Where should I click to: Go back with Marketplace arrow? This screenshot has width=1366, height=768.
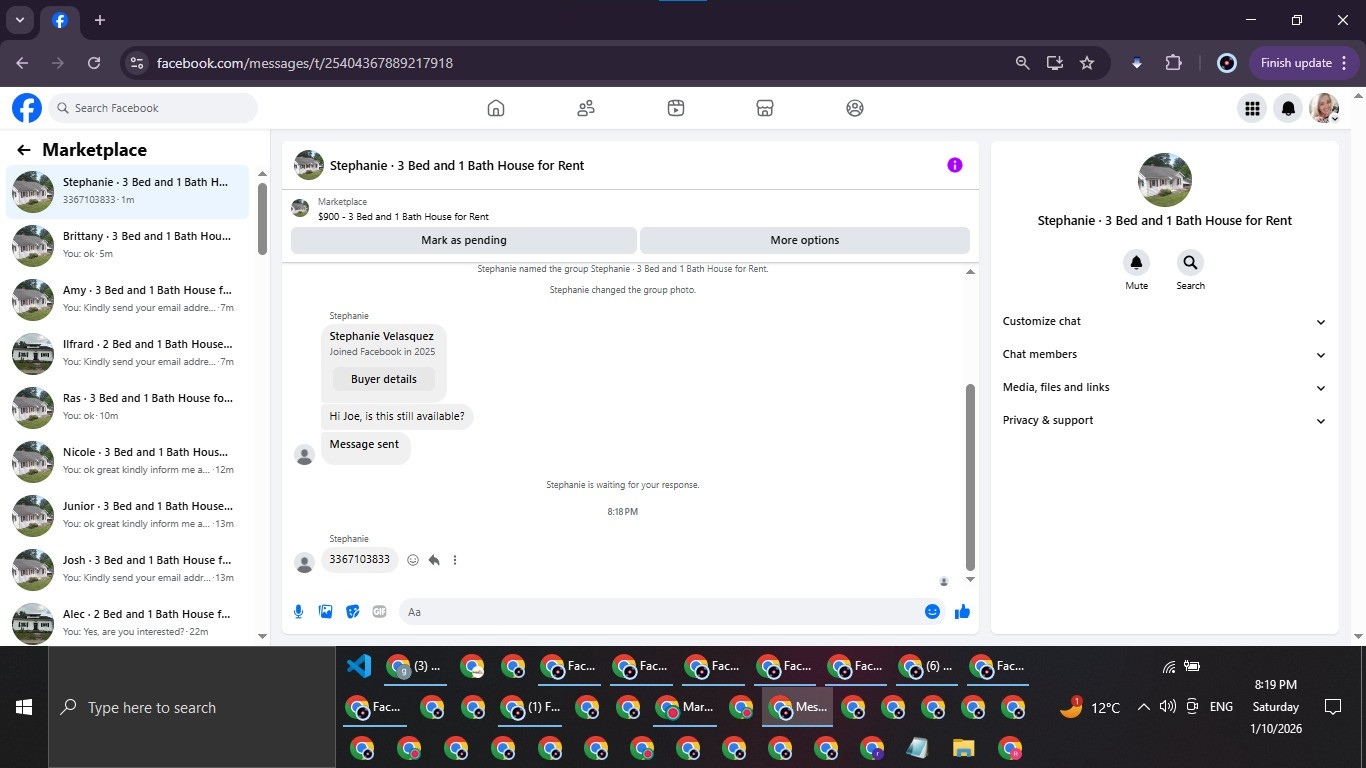(24, 150)
